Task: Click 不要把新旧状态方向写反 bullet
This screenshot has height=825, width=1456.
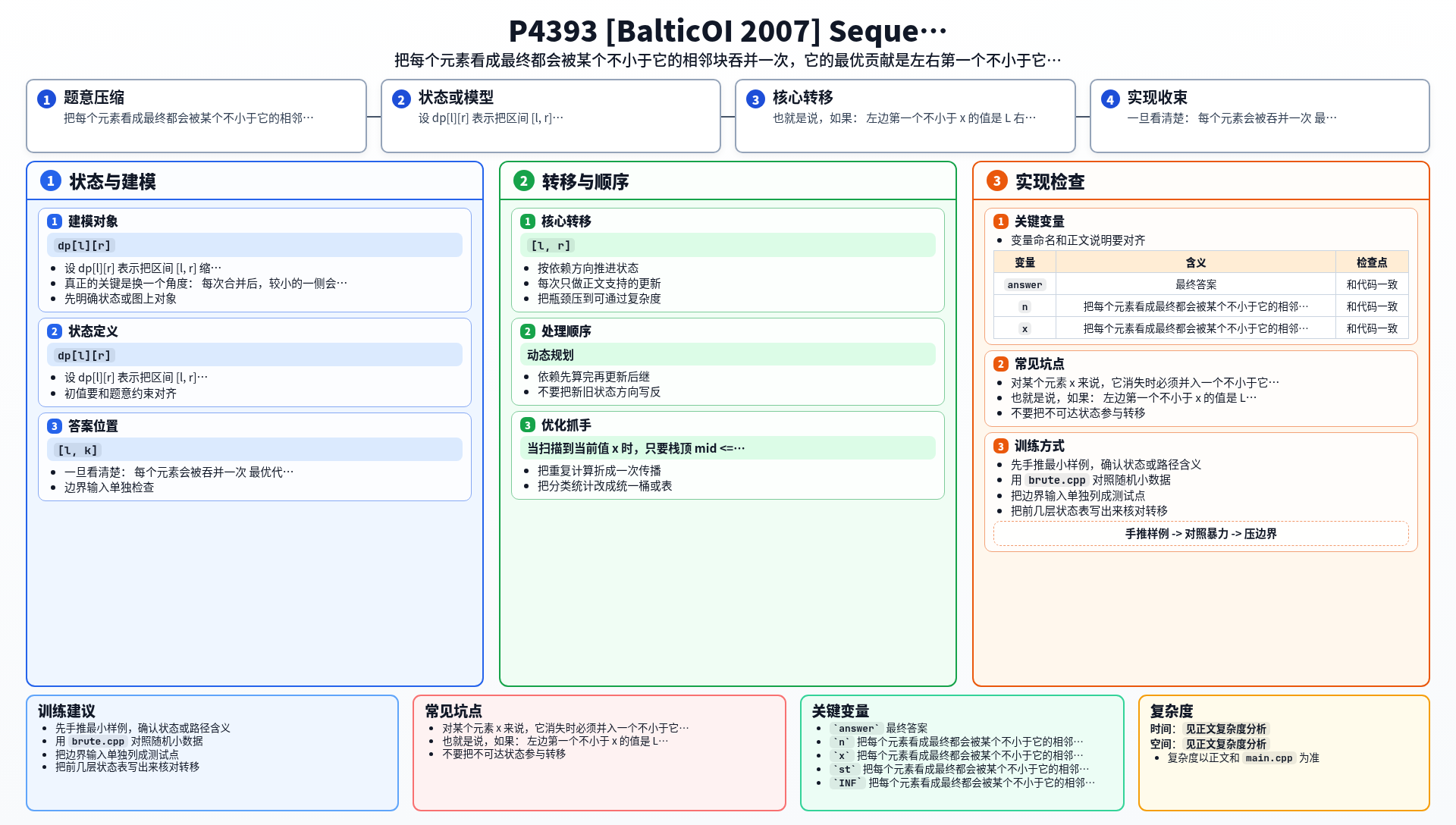Action: point(599,392)
